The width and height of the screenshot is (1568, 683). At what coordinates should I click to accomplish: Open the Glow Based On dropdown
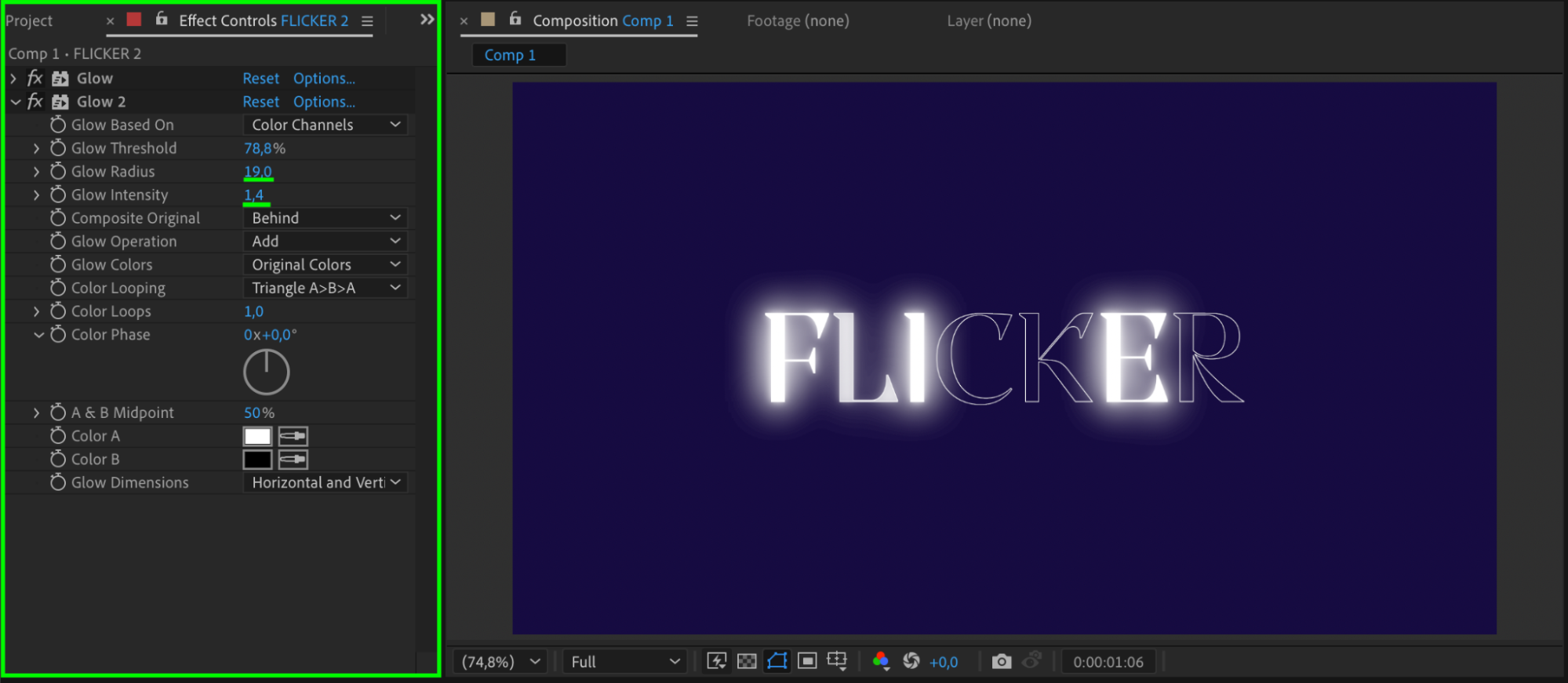(326, 125)
